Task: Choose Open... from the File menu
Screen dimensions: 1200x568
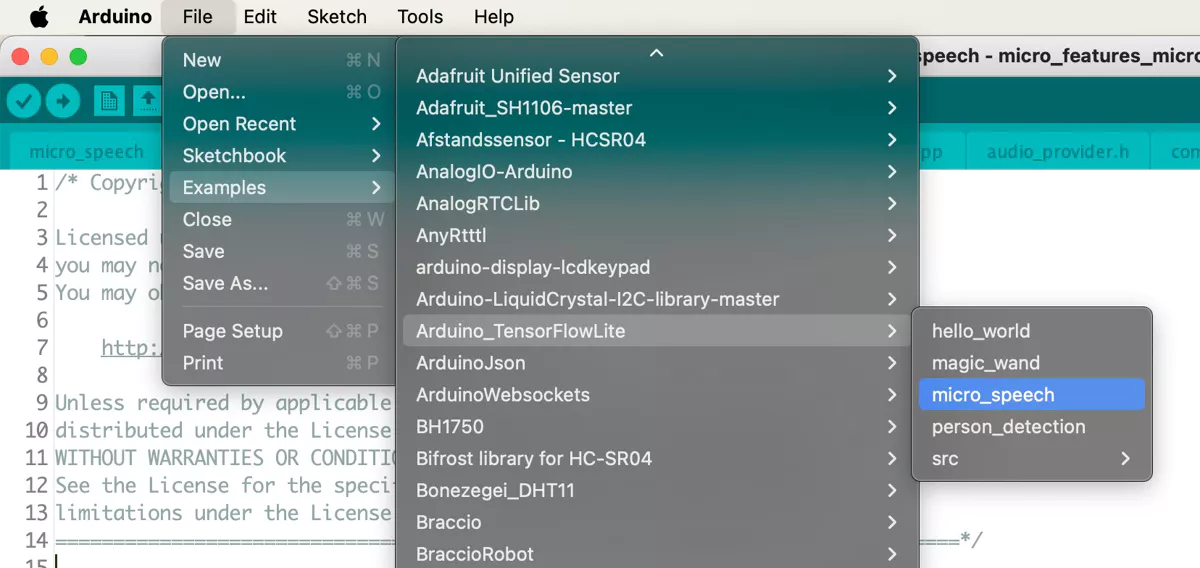Action: pos(280,92)
